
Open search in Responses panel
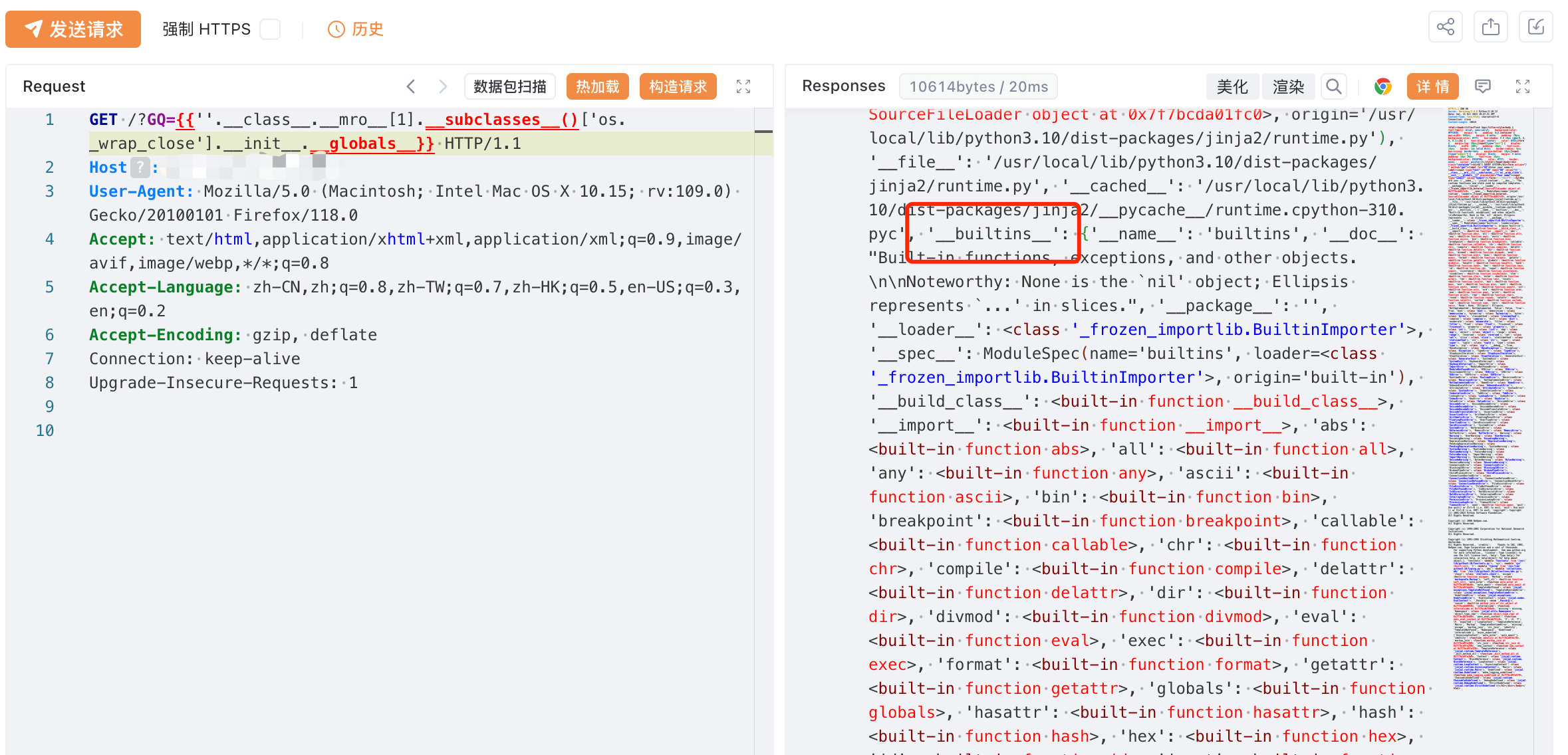click(x=1334, y=86)
